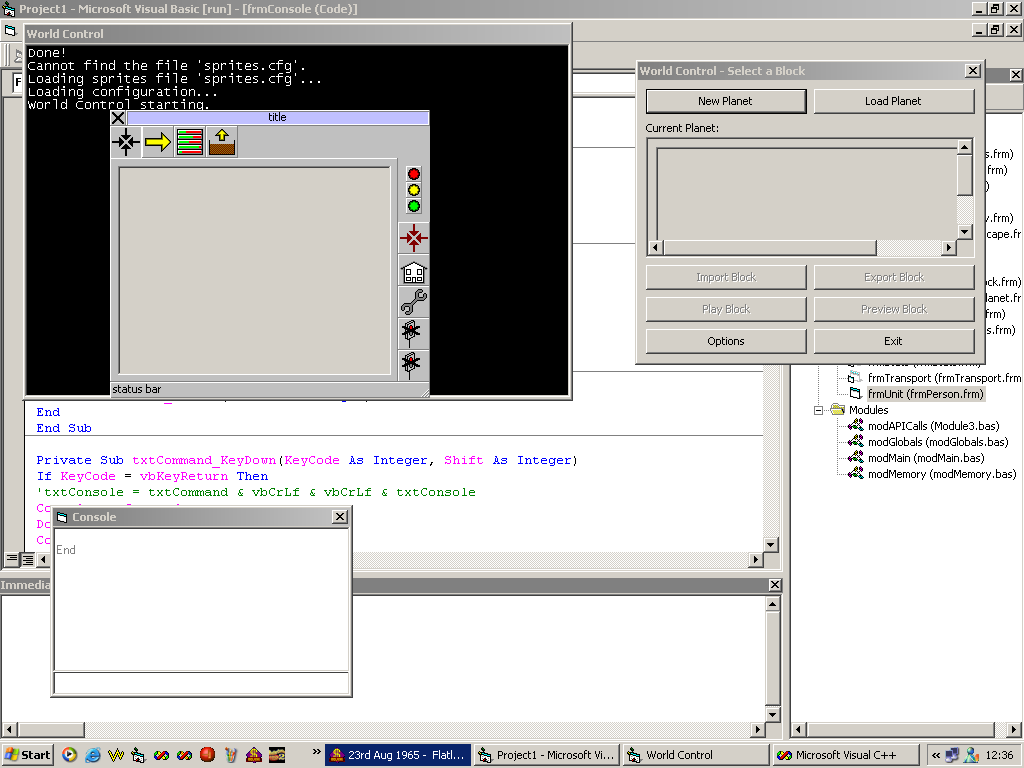Switch to the 'Project1 - Microsoft Vi...' taskbar item
Viewport: 1024px width, 768px height.
[x=547, y=755]
